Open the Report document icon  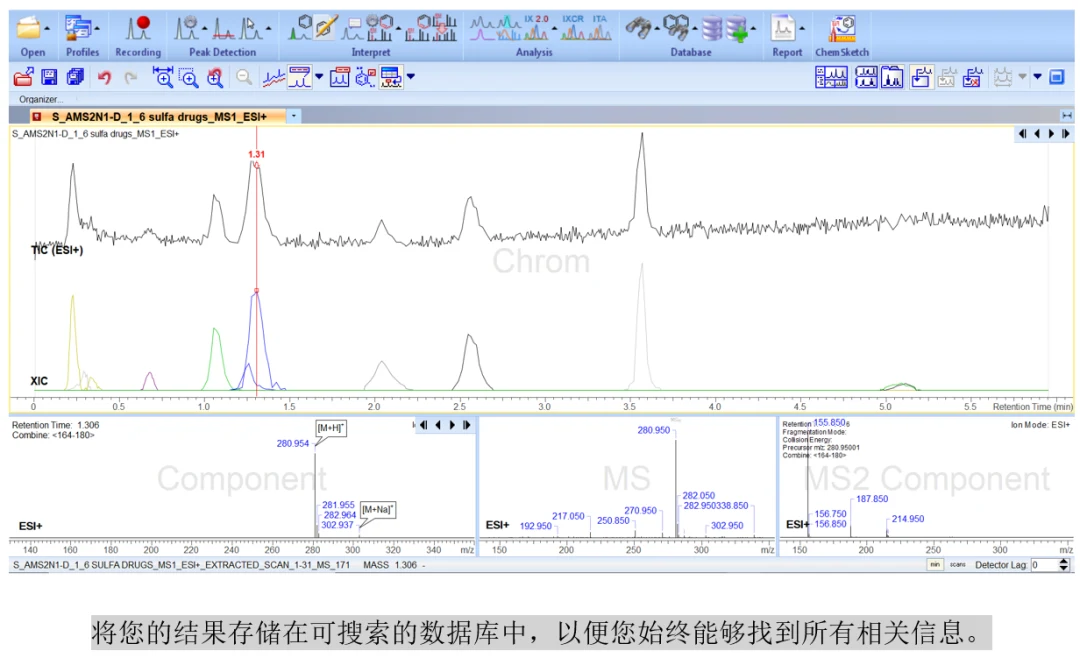pyautogui.click(x=783, y=29)
